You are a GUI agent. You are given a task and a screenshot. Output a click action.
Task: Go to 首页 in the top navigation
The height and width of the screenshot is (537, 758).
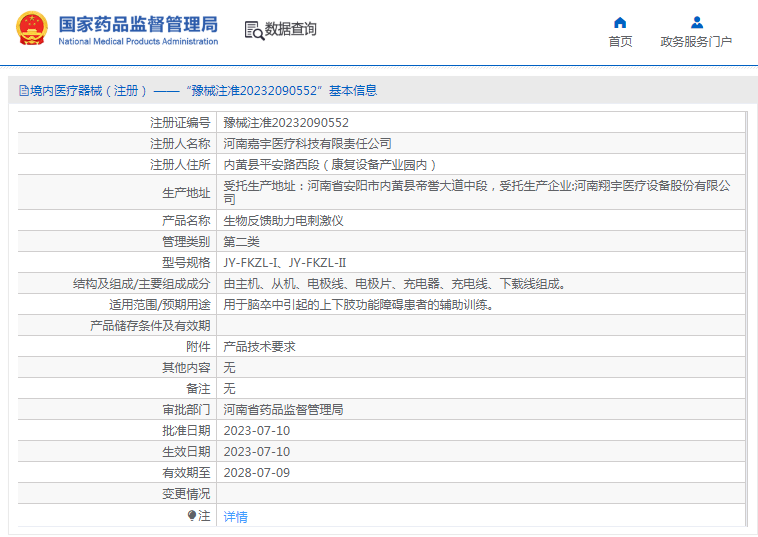(620, 42)
